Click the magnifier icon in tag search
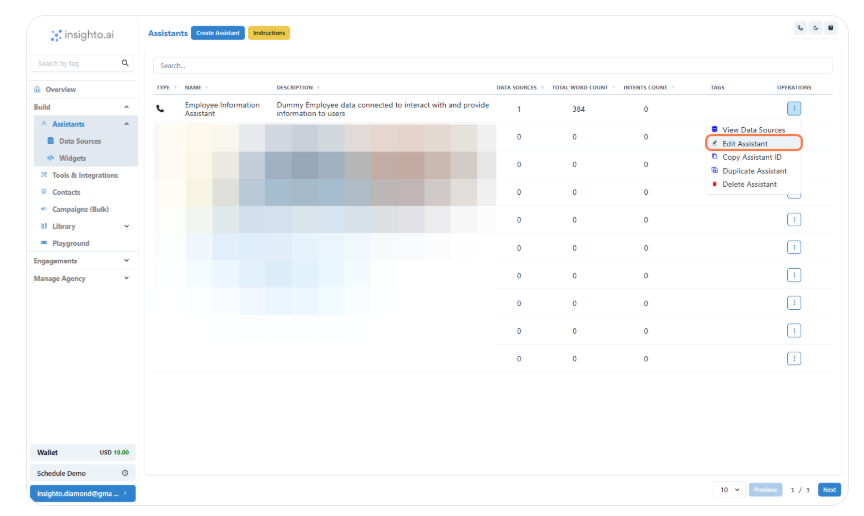The height and width of the screenshot is (516, 864). (125, 63)
